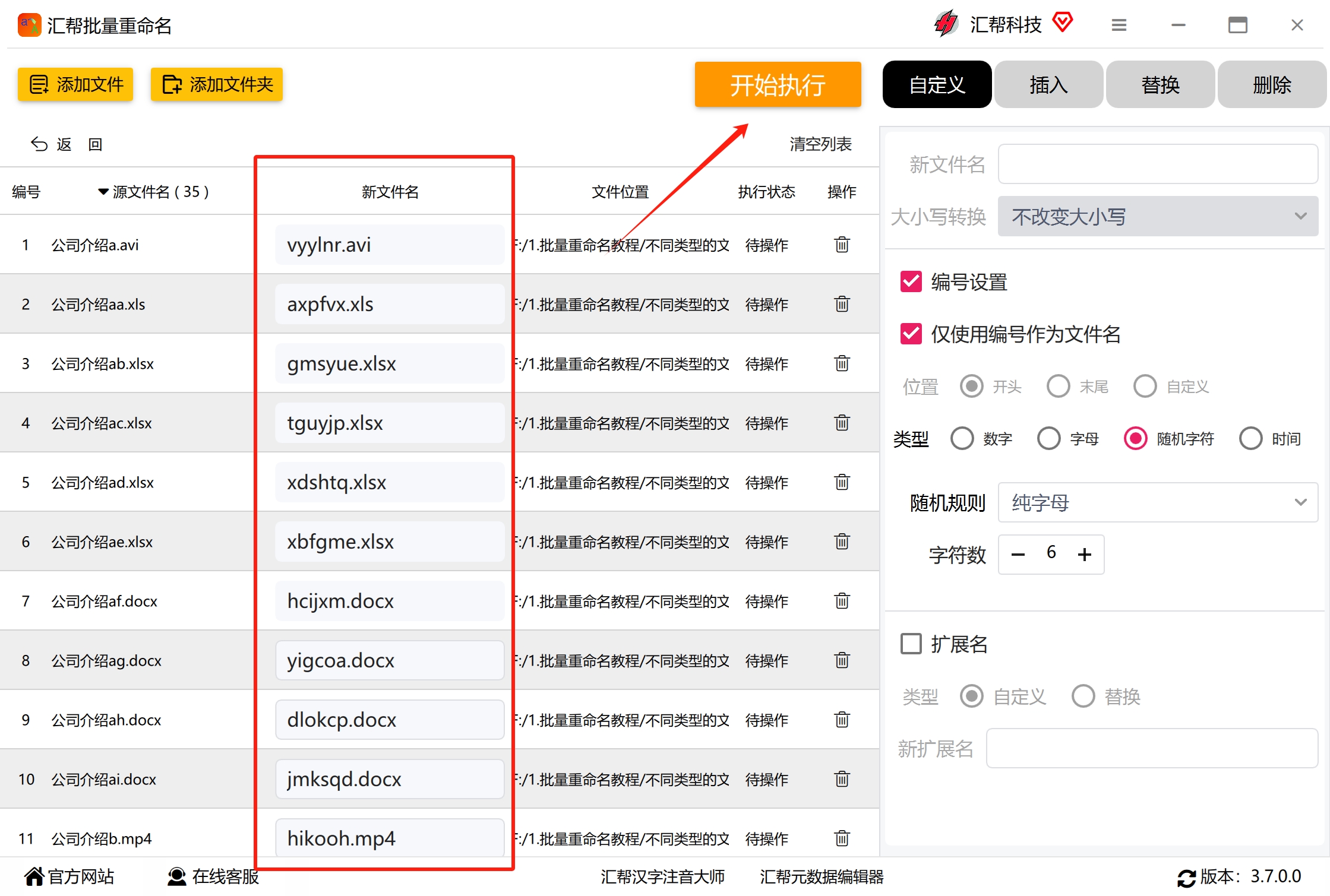Click the red diamond VIP icon

click(x=1062, y=23)
